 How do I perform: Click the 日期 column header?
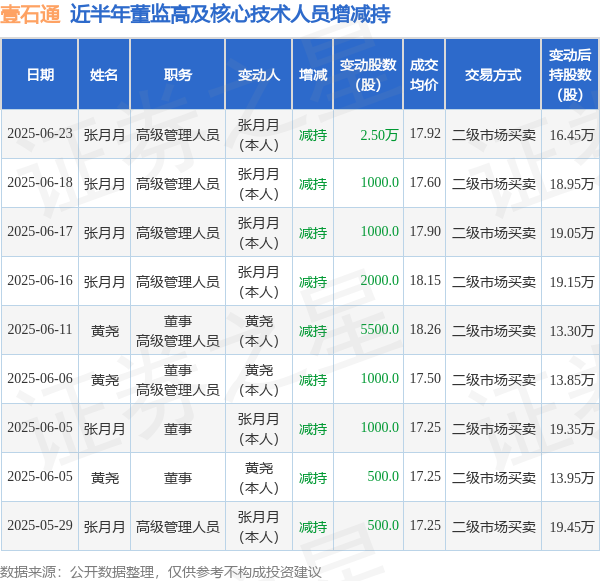point(40,75)
